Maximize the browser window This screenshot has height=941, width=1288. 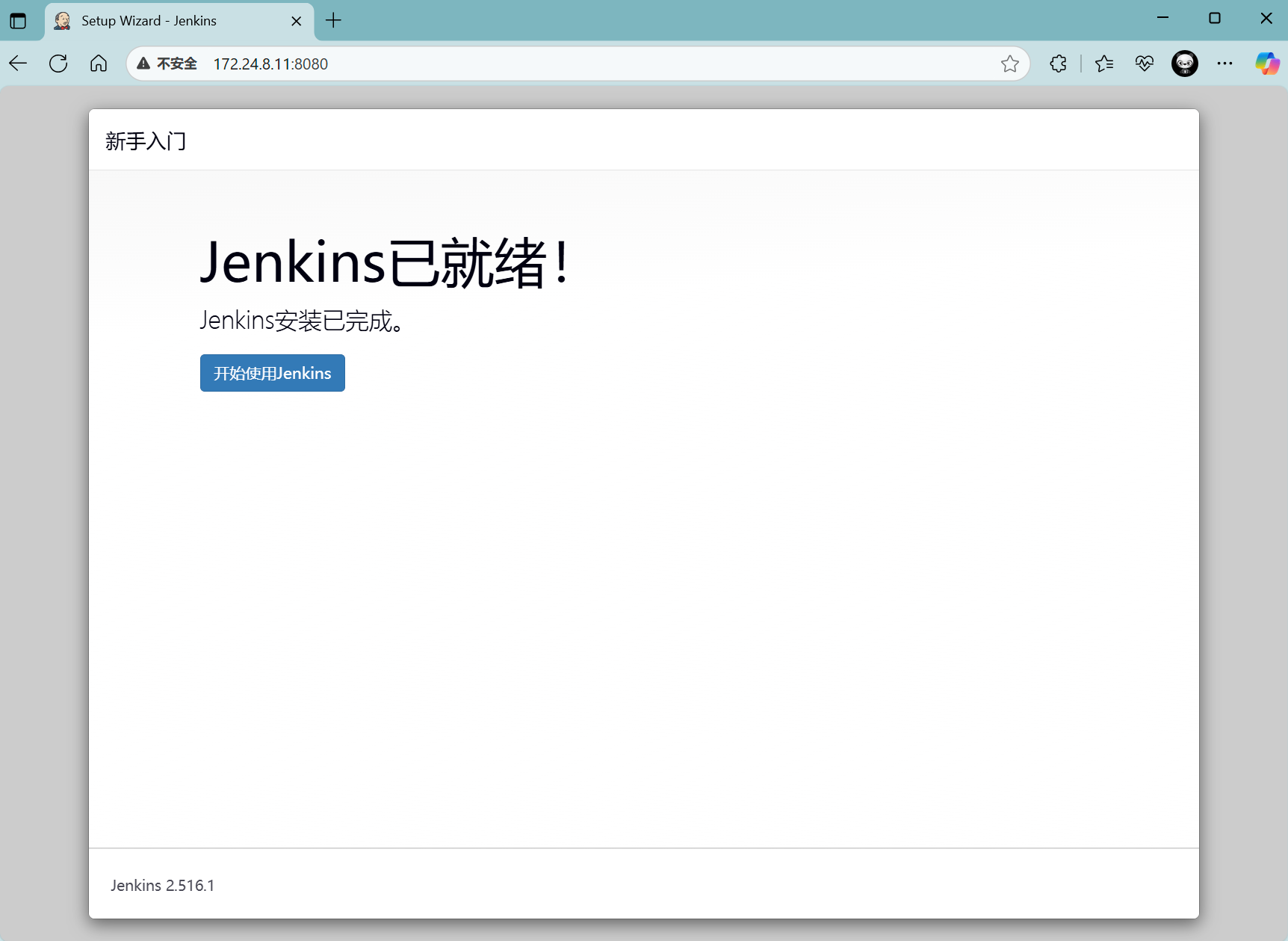coord(1215,18)
